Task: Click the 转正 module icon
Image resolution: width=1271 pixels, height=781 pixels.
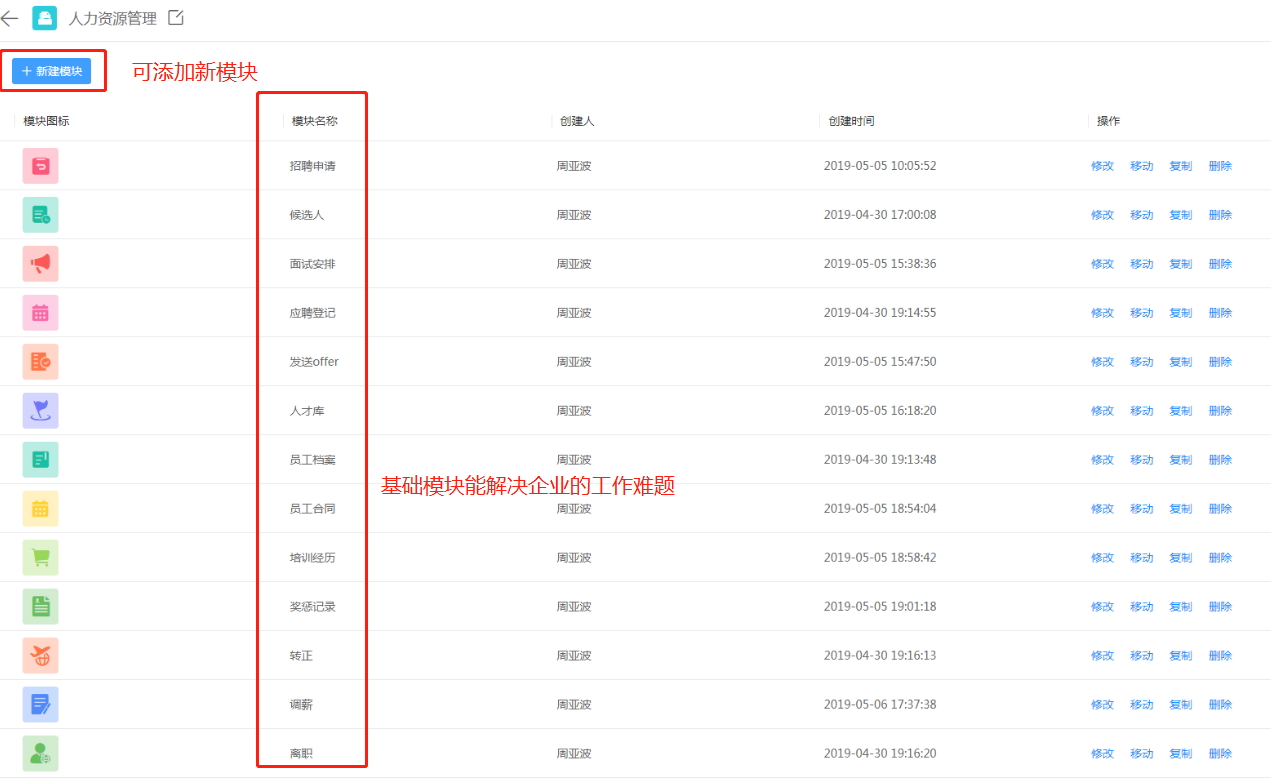Action: coord(40,656)
